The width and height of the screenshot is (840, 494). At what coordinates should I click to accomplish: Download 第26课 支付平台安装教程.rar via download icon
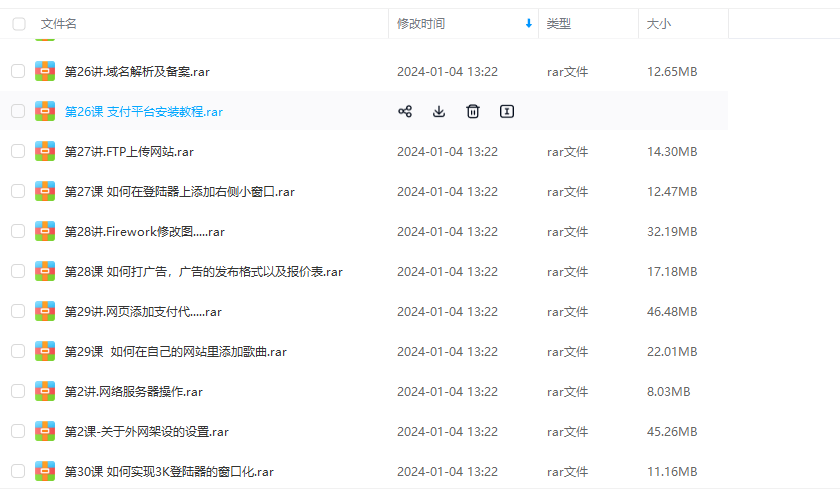[x=439, y=111]
